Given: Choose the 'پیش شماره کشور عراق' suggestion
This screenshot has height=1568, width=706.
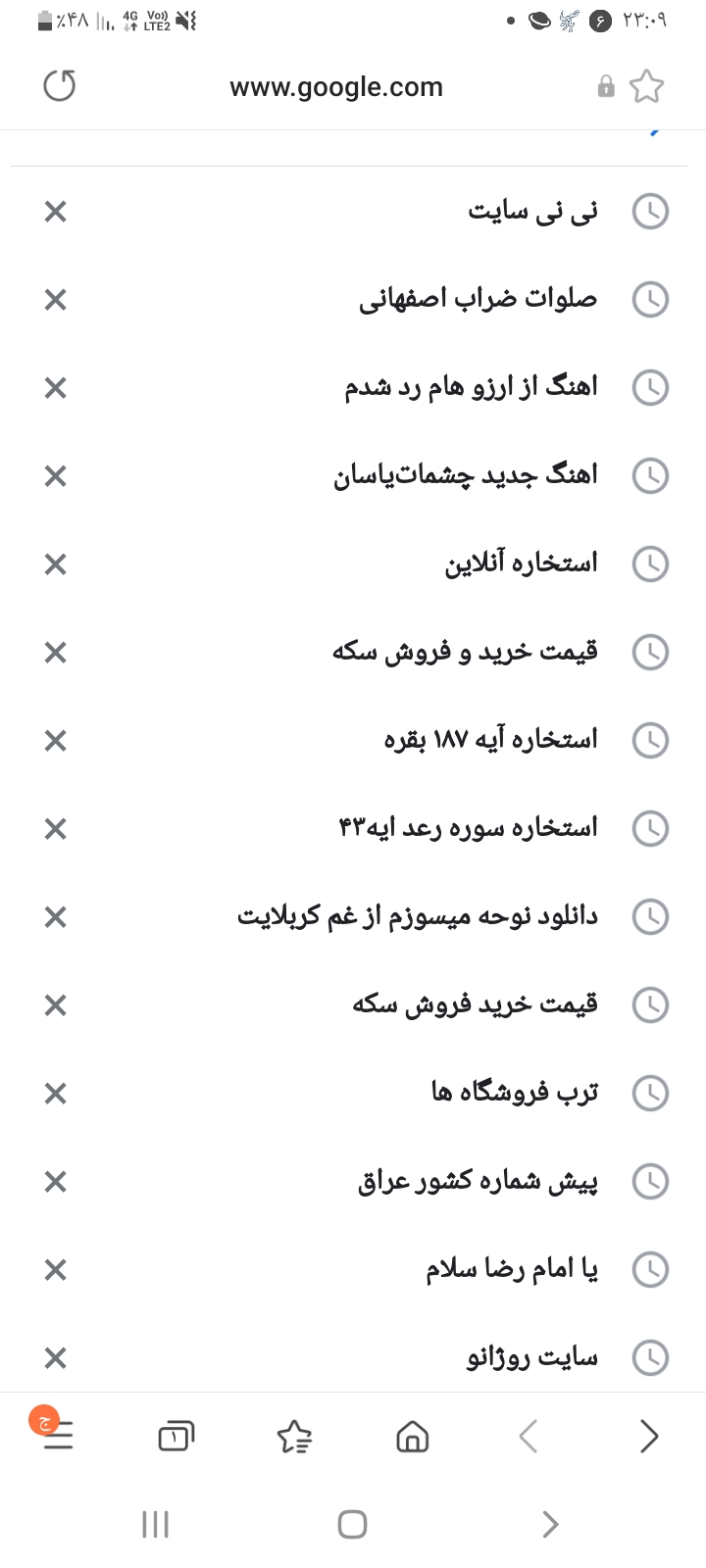Looking at the screenshot, I should coord(478,1181).
